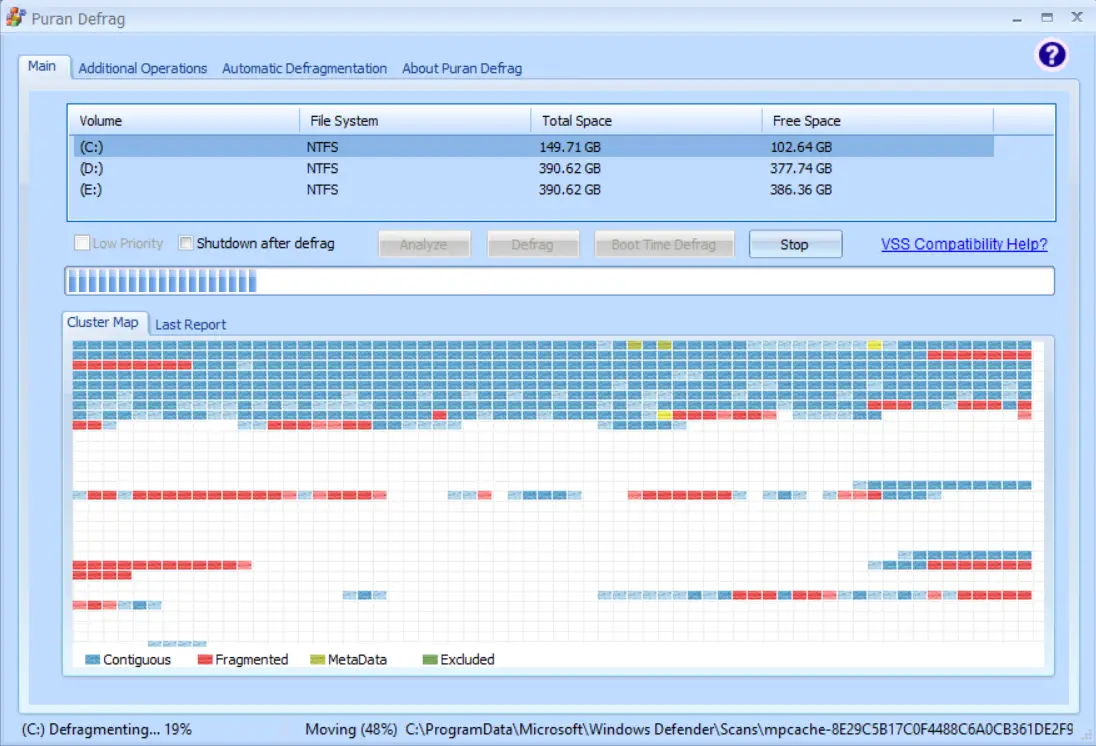This screenshot has height=746, width=1096.
Task: Toggle the Low Priority checkbox
Action: [82, 243]
